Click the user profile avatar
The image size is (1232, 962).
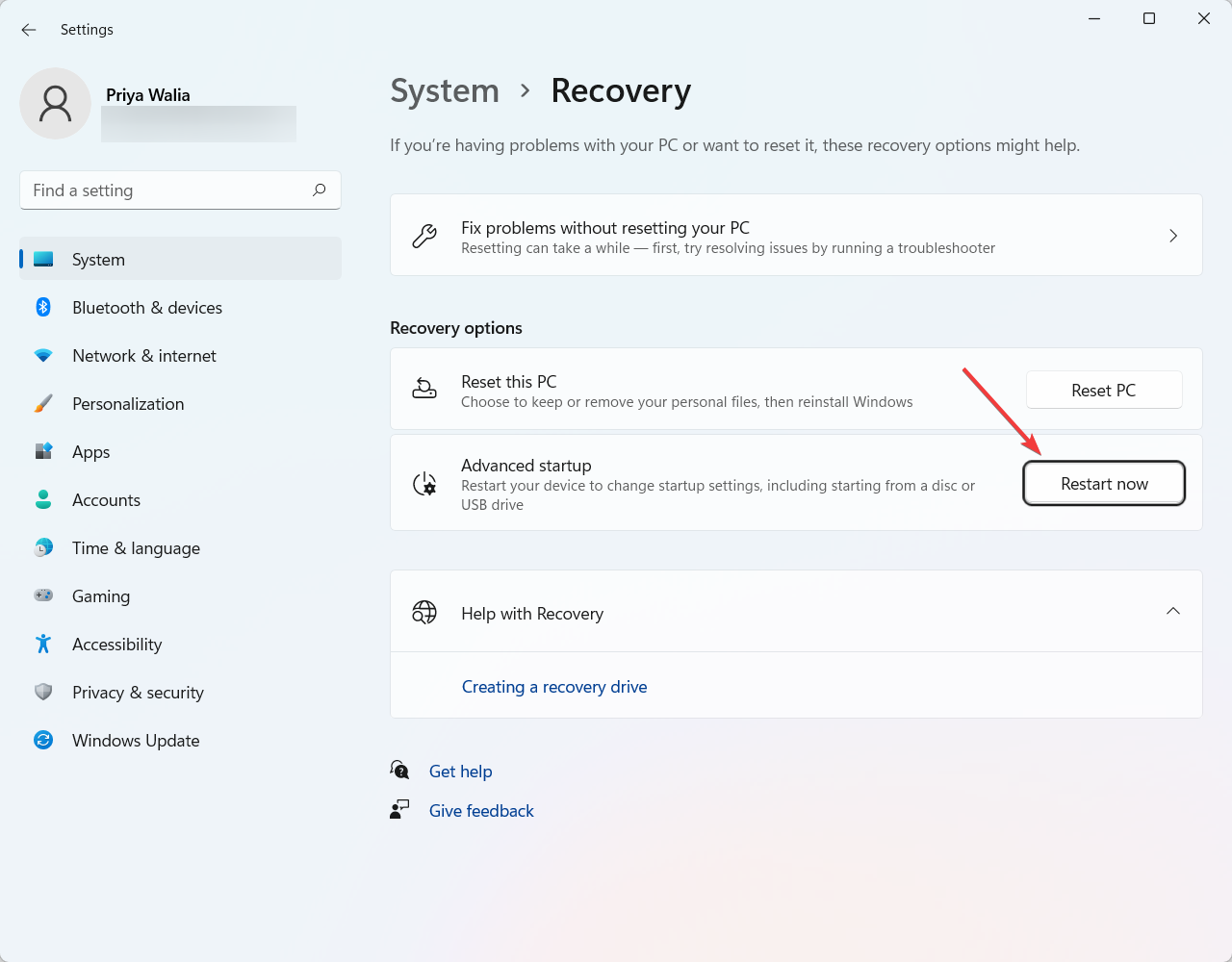pyautogui.click(x=56, y=104)
